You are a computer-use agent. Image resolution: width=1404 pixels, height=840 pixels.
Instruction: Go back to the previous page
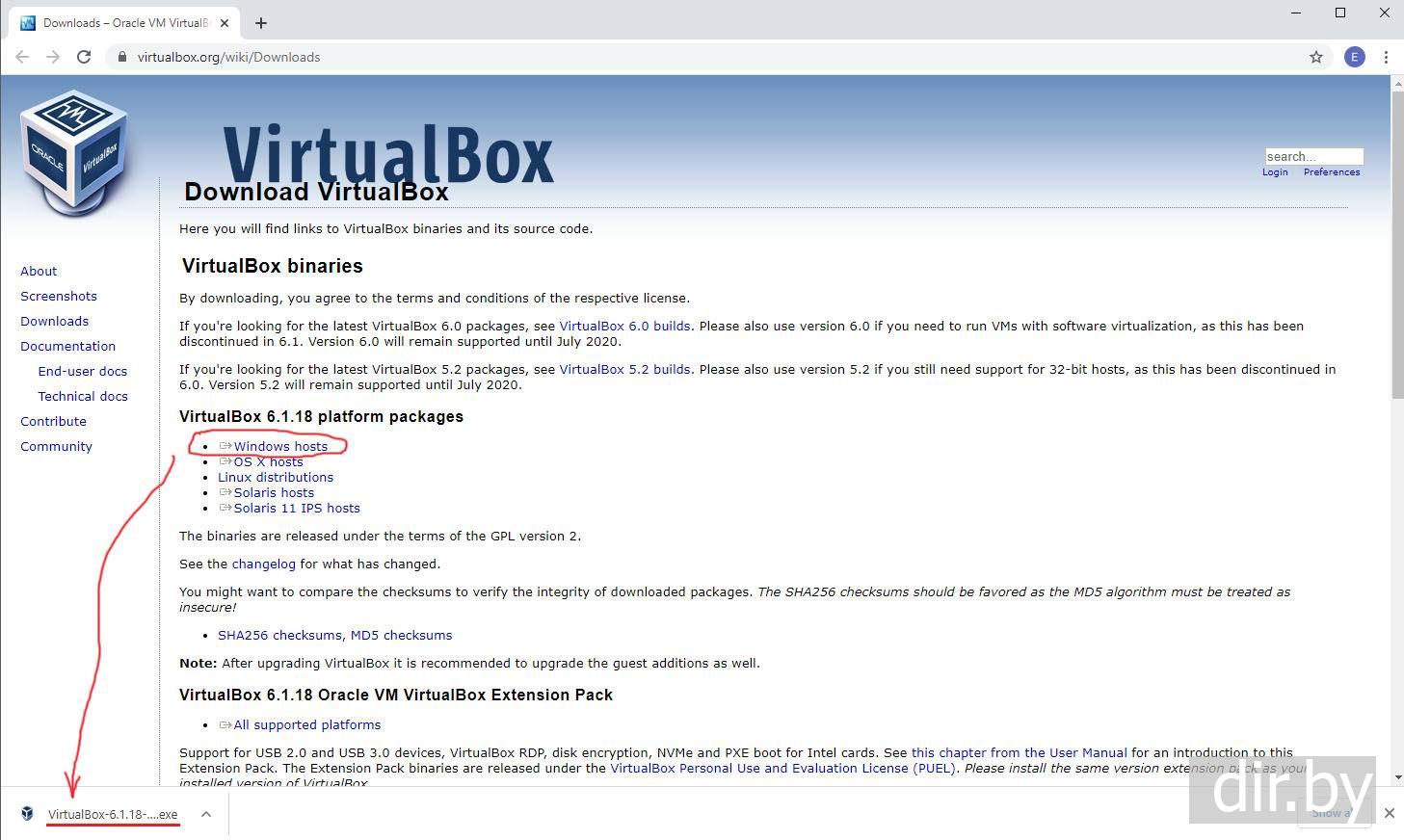click(22, 57)
